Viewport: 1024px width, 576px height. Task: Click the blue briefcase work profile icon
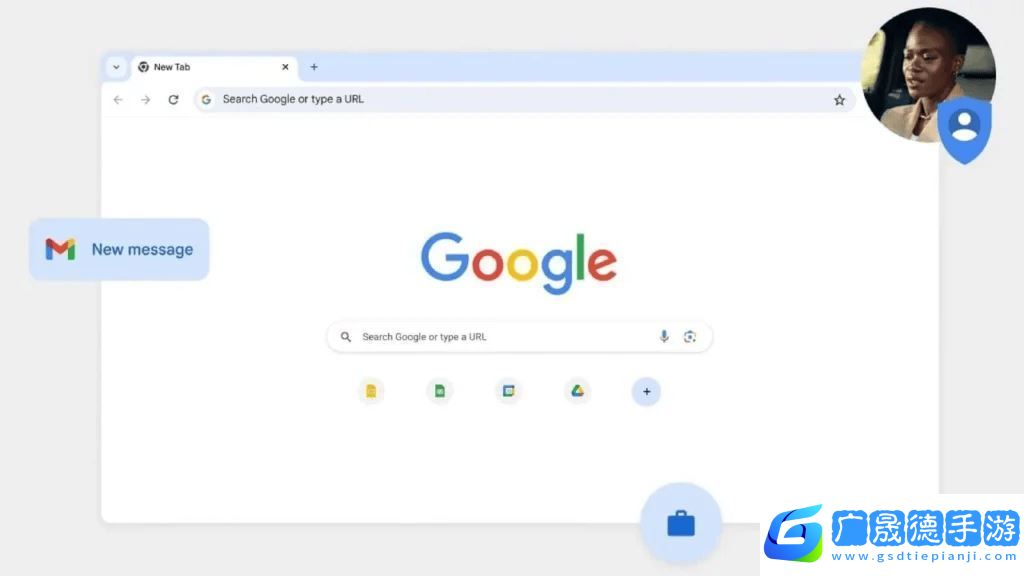pos(680,523)
